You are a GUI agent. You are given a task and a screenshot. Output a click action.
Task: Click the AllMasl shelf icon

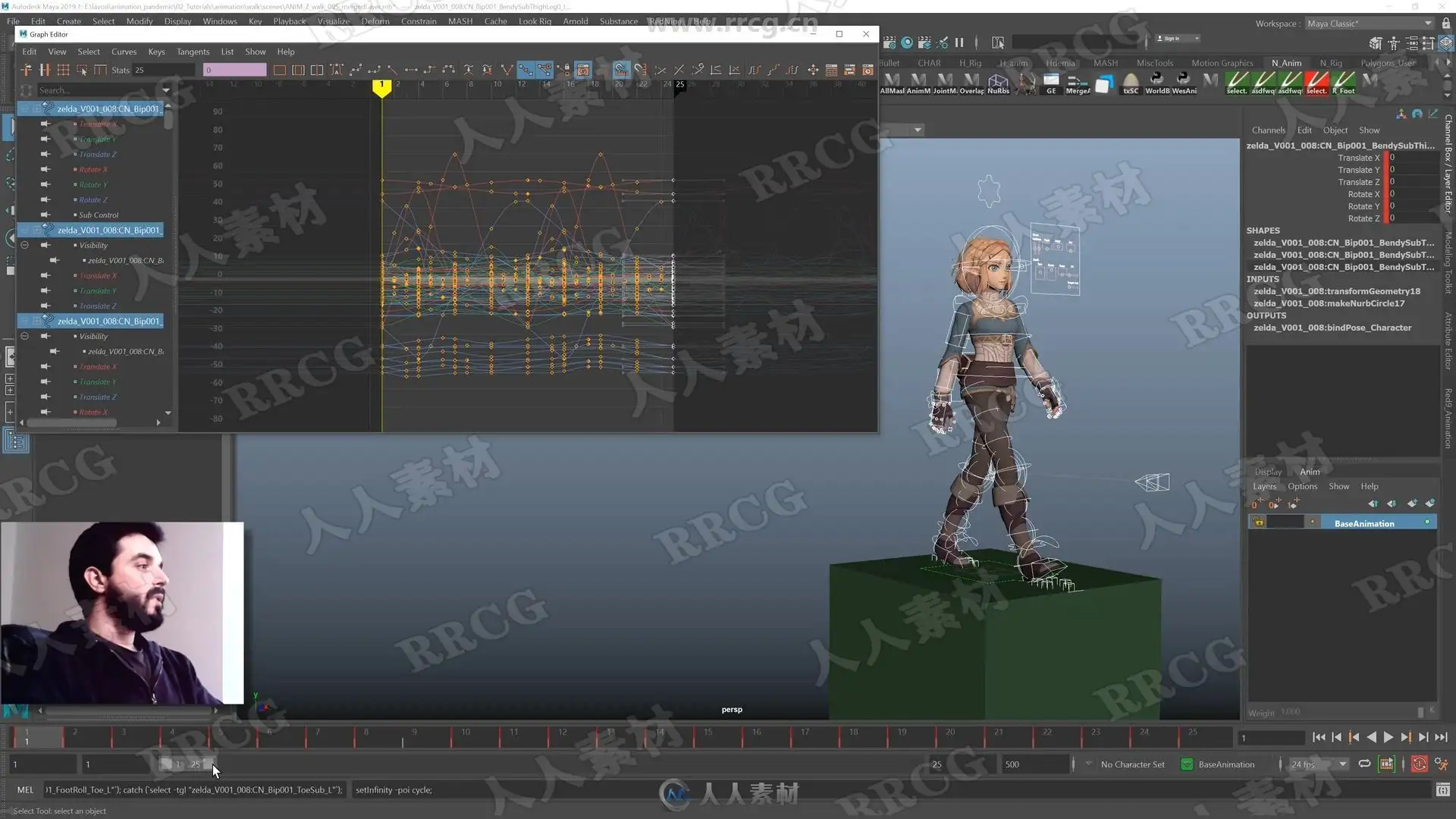coord(892,83)
